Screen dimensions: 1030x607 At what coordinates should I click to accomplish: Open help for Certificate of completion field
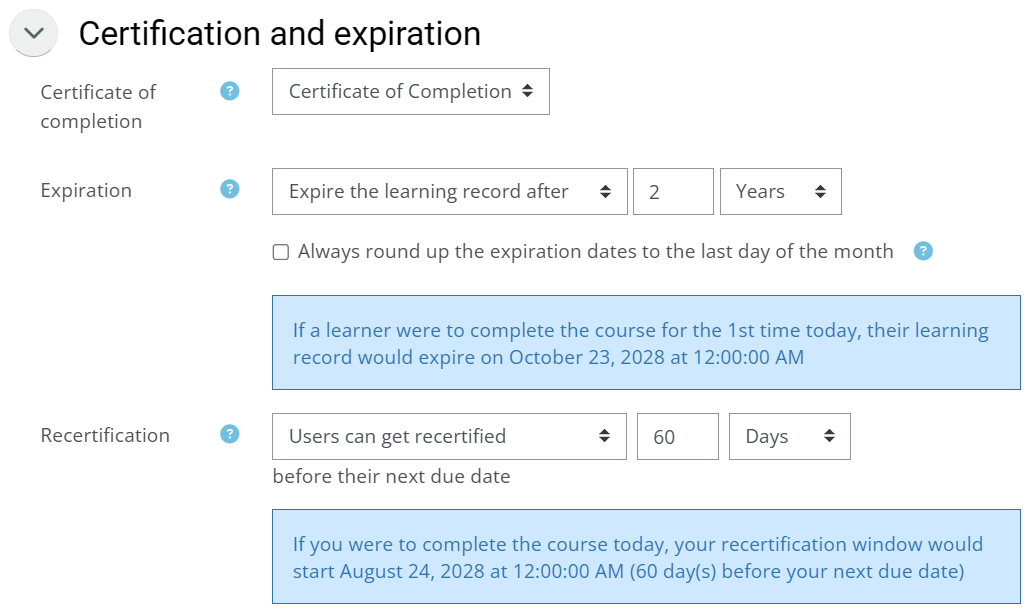(x=229, y=91)
